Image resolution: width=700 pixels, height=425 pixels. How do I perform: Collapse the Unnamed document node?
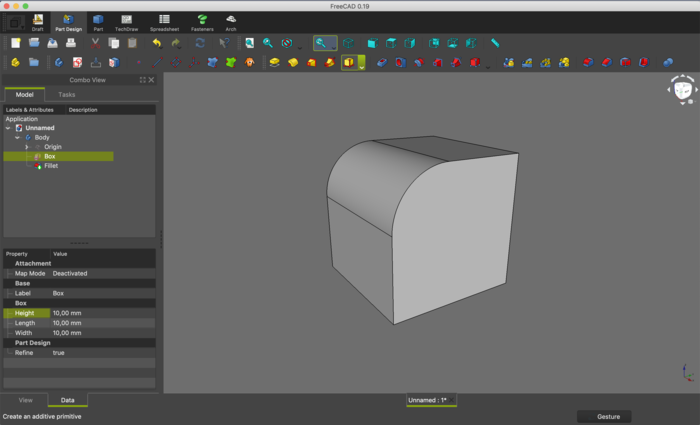point(8,128)
